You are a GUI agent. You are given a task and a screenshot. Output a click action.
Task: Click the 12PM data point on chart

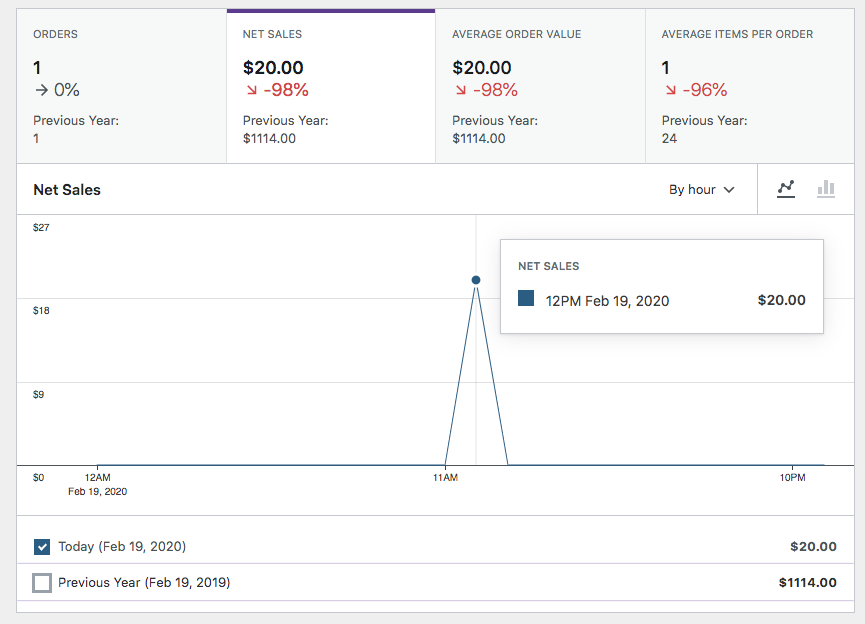[476, 280]
